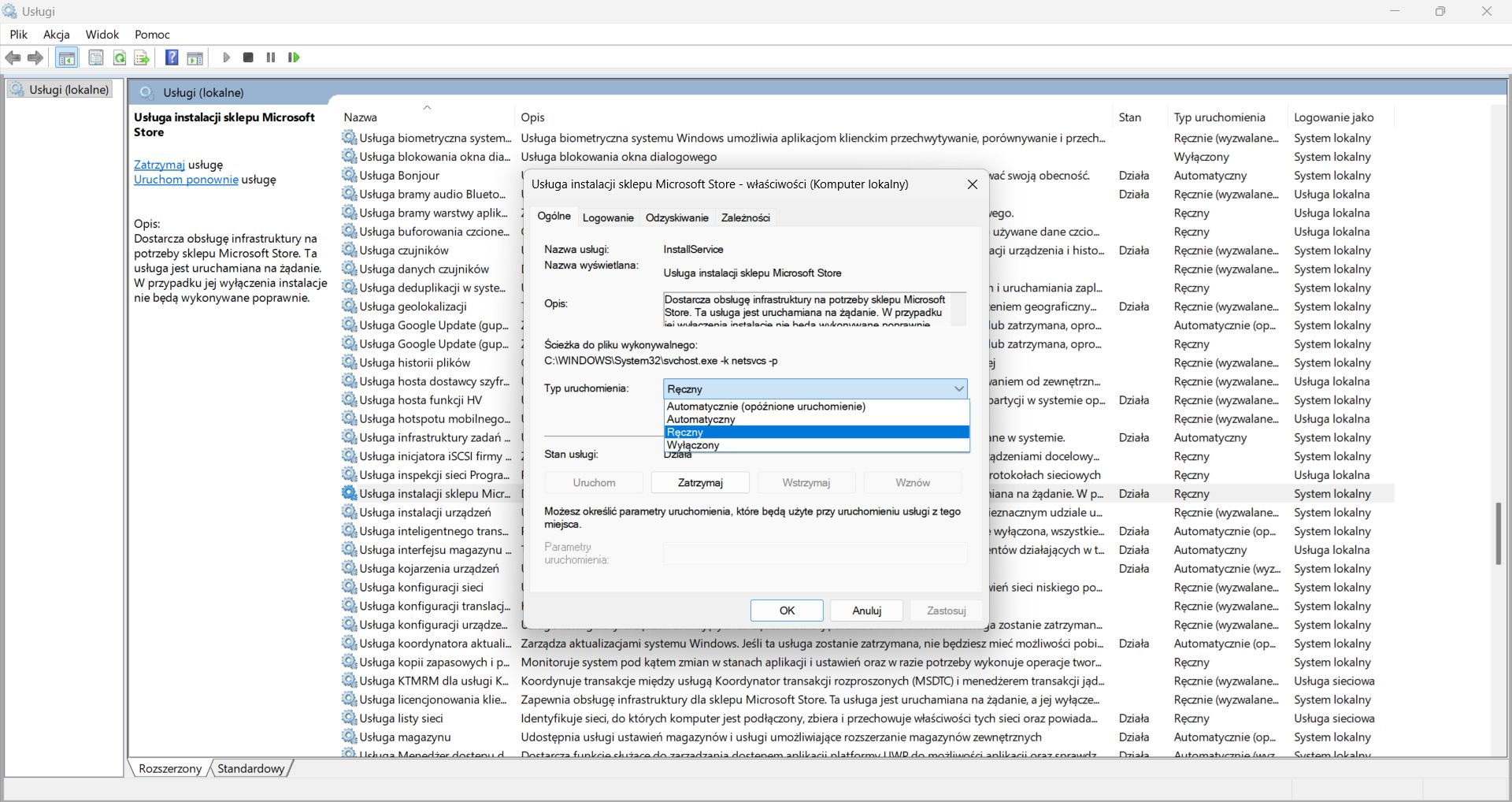Screen dimensions: 1512x802
Task: Stop the service with the toolbar stop icon
Action: pyautogui.click(x=248, y=58)
